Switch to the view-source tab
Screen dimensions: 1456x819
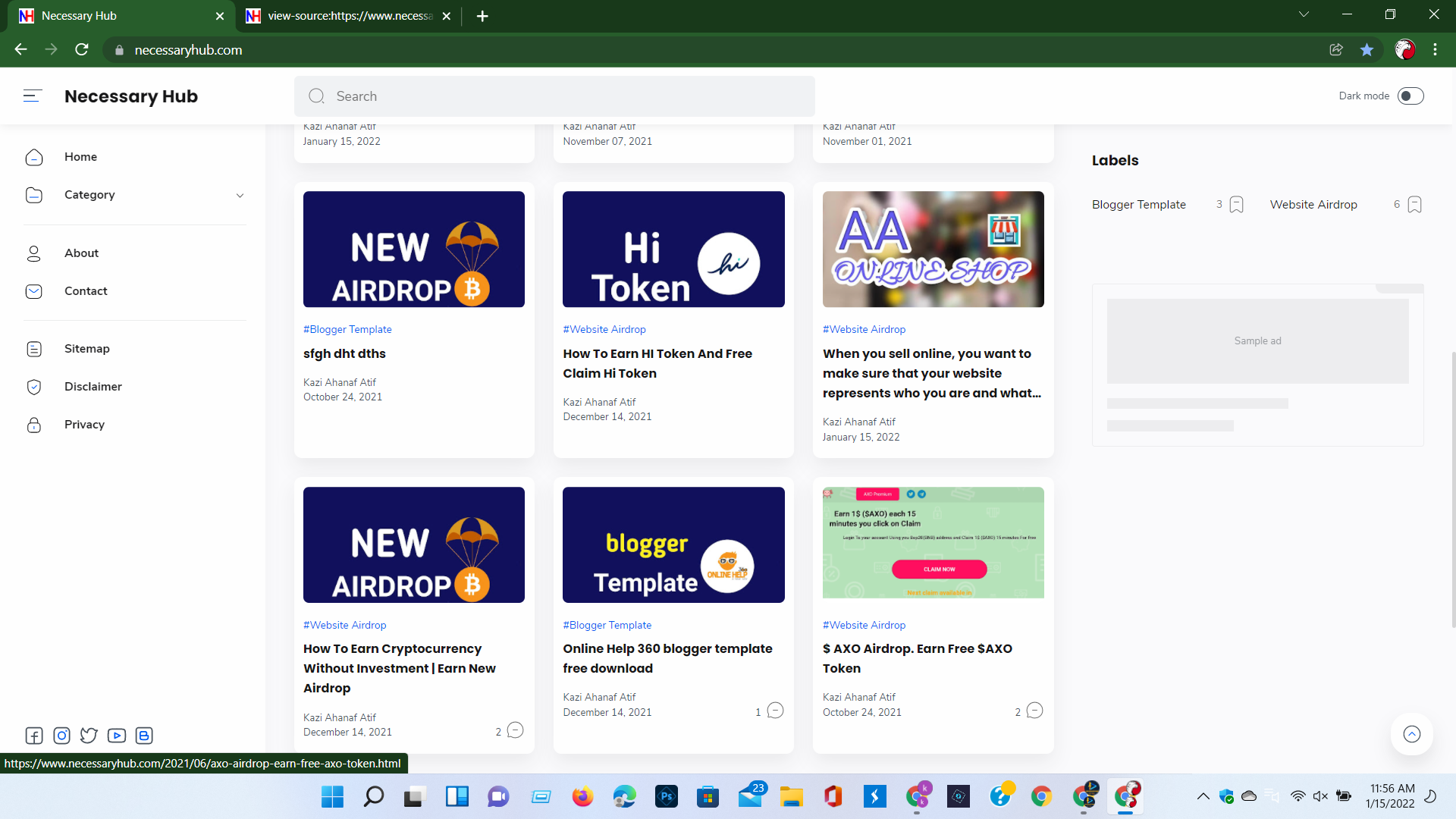click(x=349, y=16)
